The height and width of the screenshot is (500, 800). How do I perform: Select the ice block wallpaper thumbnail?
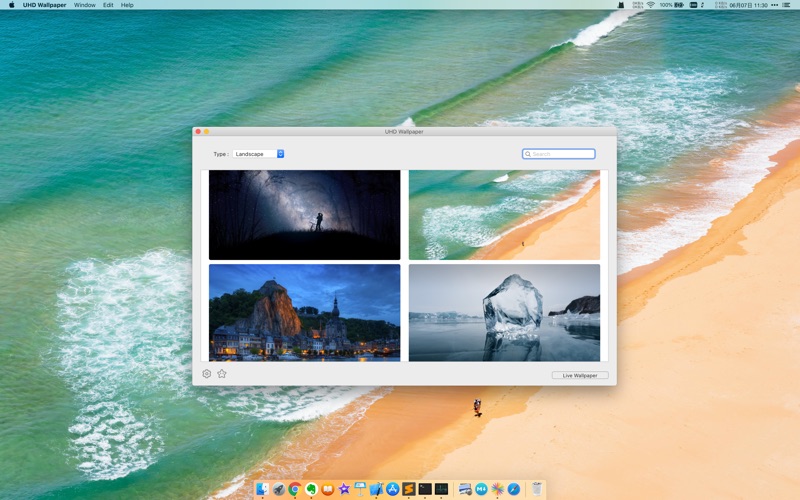[x=504, y=312]
